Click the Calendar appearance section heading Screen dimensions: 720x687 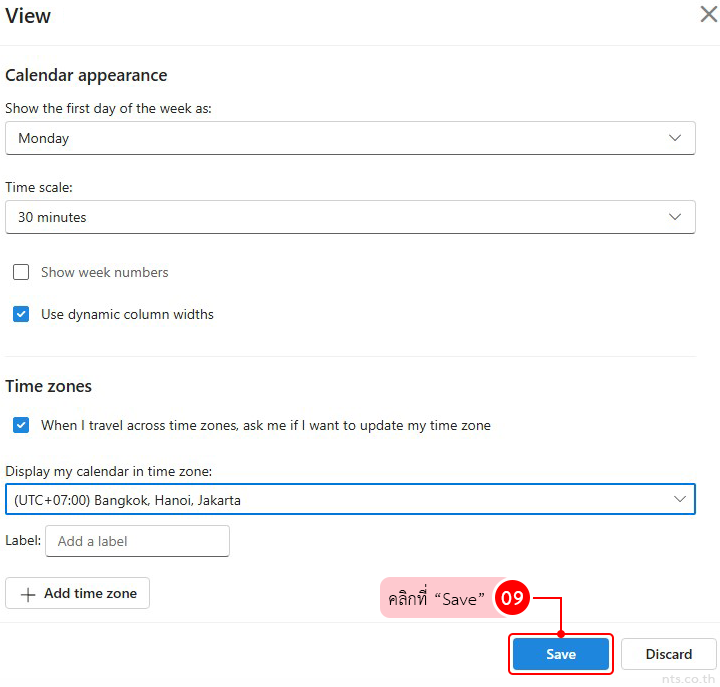[x=86, y=75]
